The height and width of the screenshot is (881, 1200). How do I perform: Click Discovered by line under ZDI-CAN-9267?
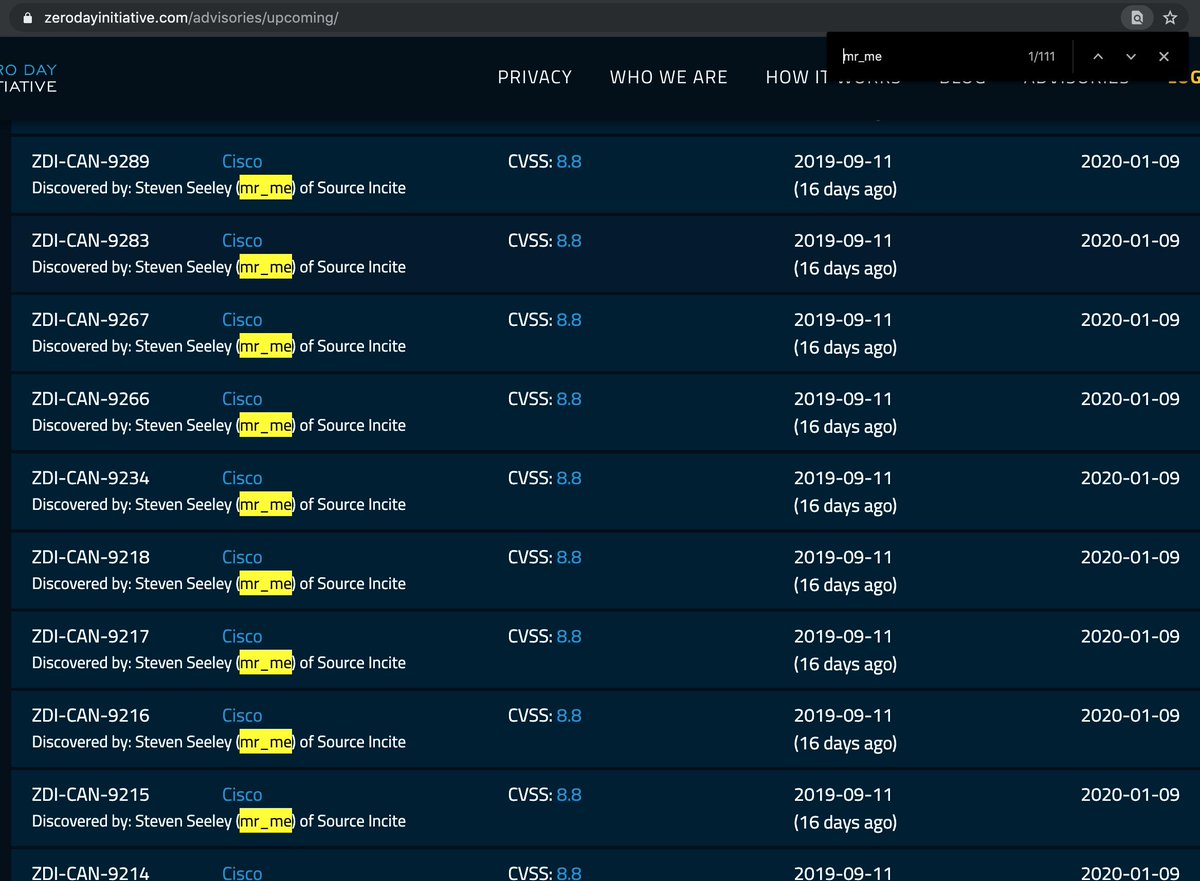click(219, 346)
